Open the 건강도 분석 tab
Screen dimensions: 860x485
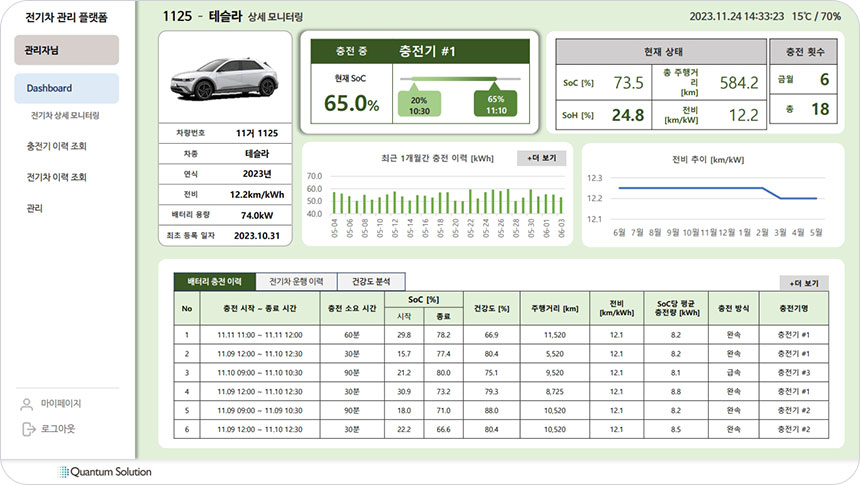point(372,282)
